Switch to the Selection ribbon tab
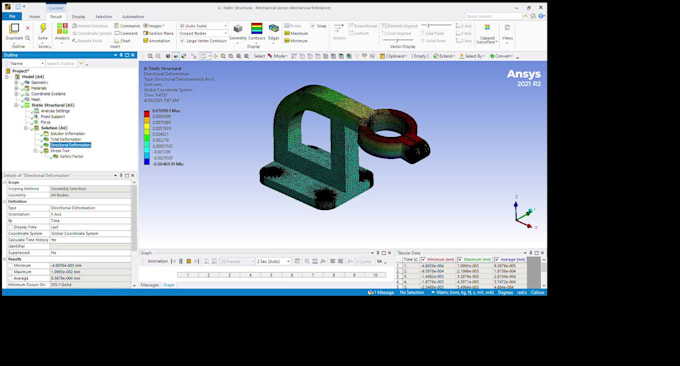680x366 pixels. tap(104, 17)
